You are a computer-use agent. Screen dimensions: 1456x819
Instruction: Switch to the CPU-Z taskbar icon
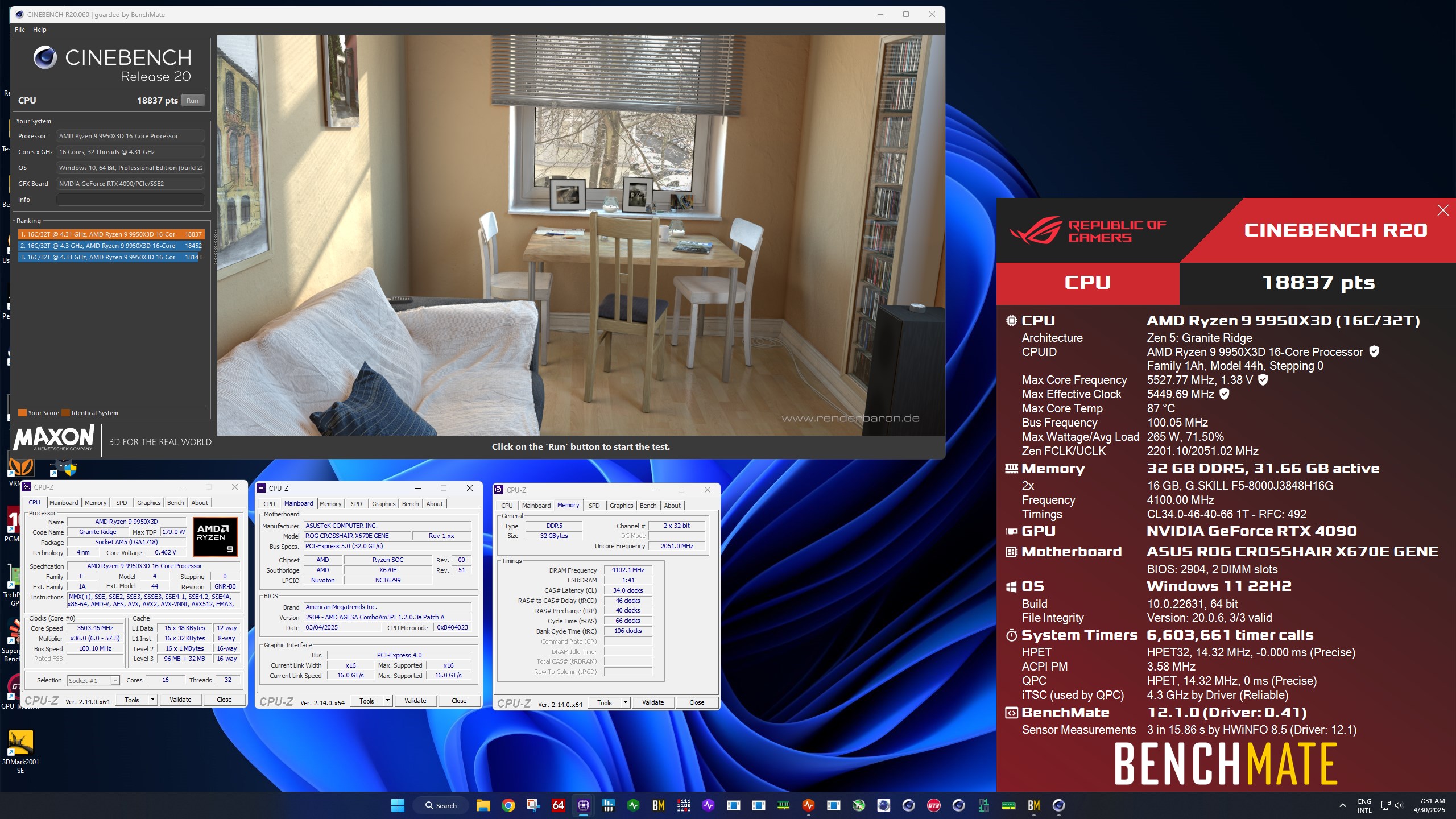point(583,805)
